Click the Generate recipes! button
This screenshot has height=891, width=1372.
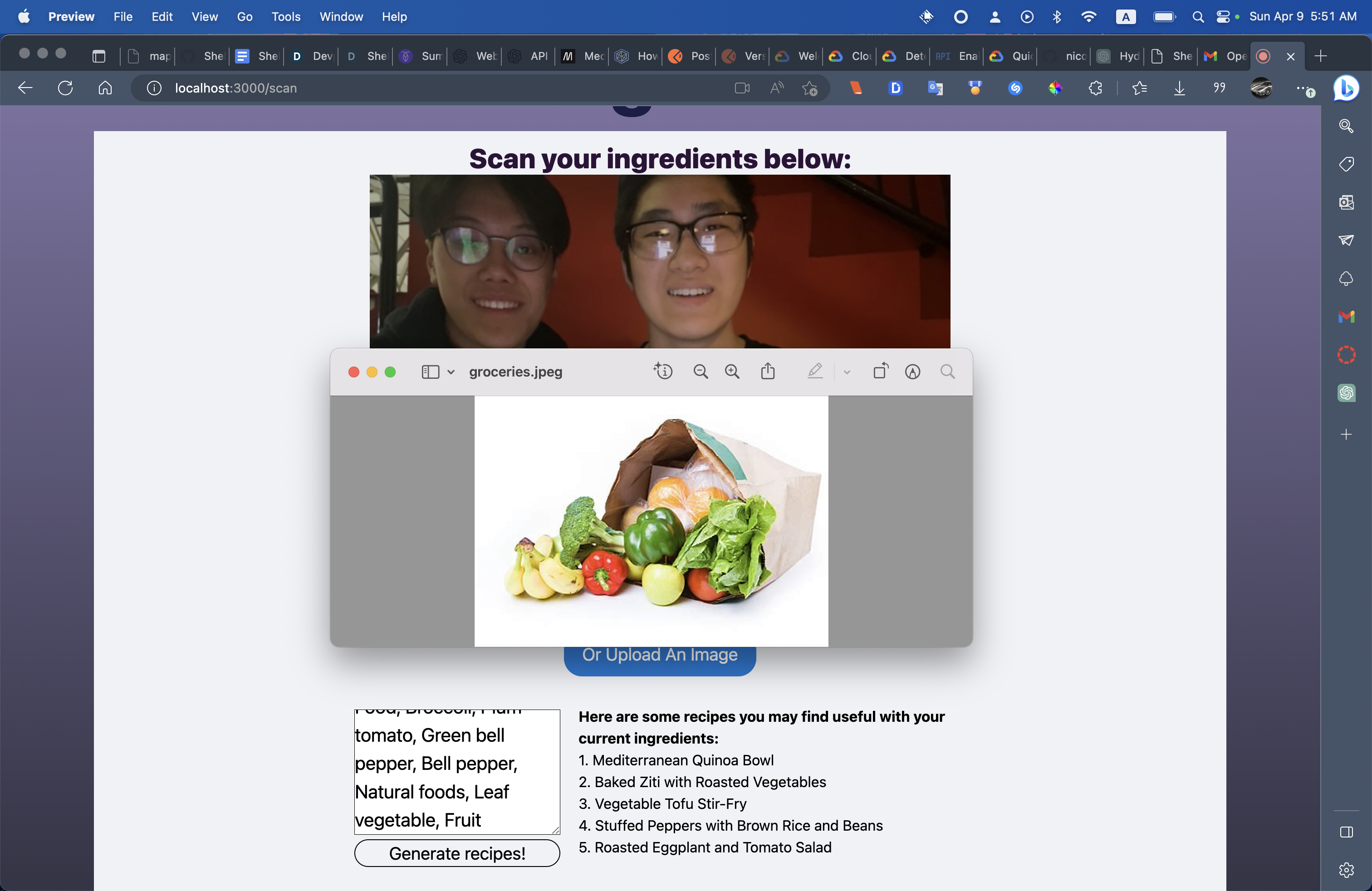click(456, 853)
